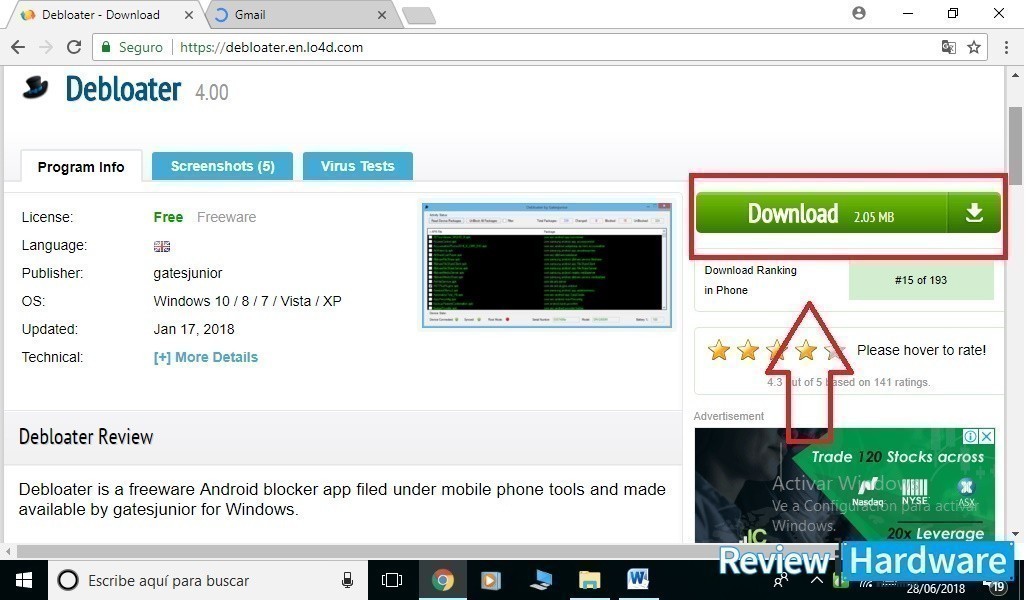
Task: Click the Debloater Review heading
Action: pos(86,437)
